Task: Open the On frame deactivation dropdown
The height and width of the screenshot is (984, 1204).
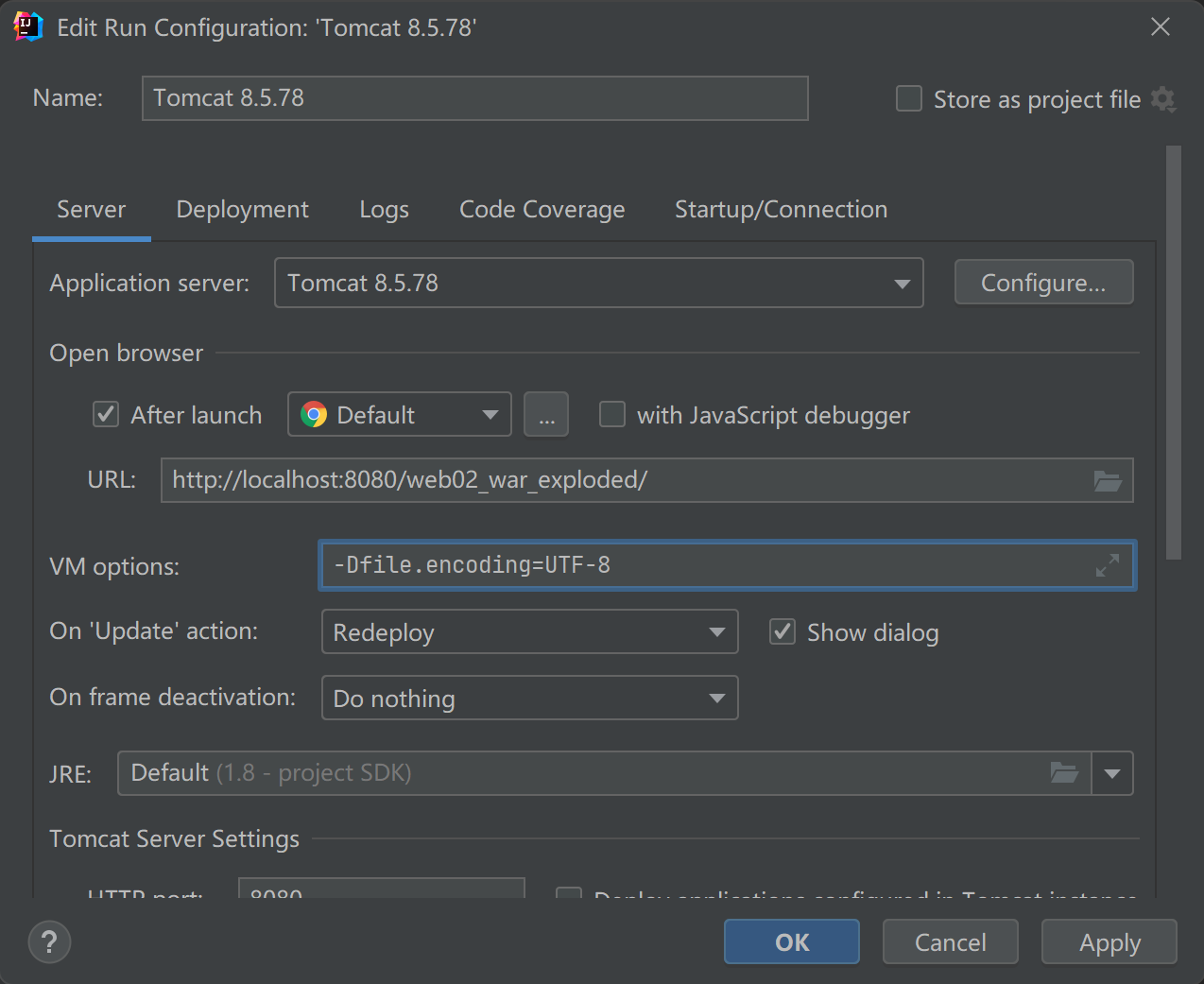Action: [x=529, y=698]
